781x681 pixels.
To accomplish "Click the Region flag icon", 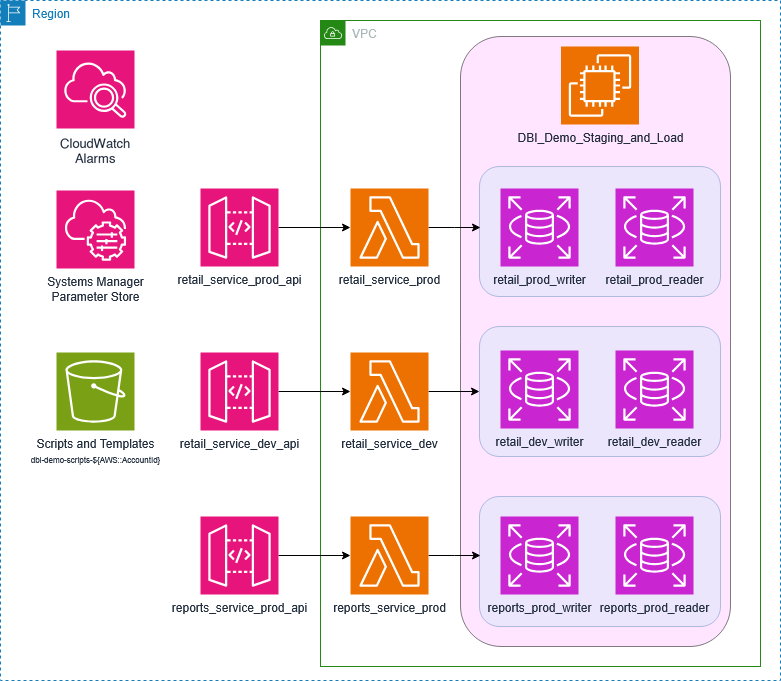I will [13, 13].
